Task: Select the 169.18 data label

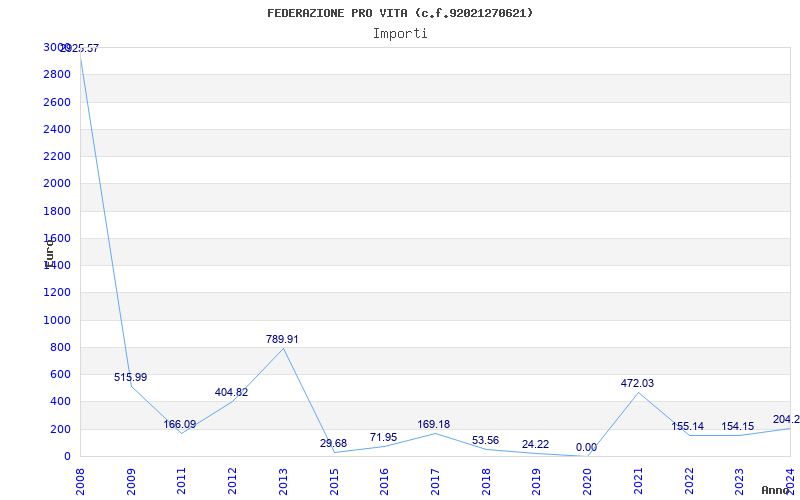Action: [434, 424]
